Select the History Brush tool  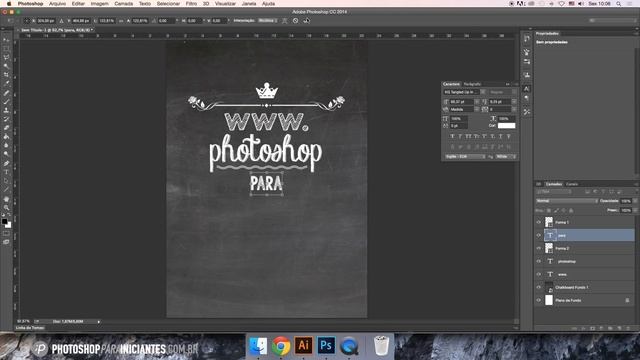[6, 119]
